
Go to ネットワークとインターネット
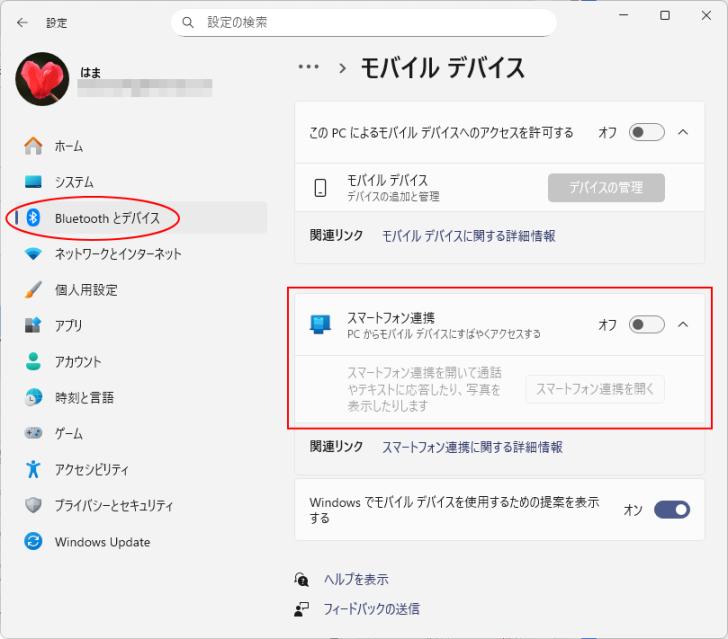point(139,254)
